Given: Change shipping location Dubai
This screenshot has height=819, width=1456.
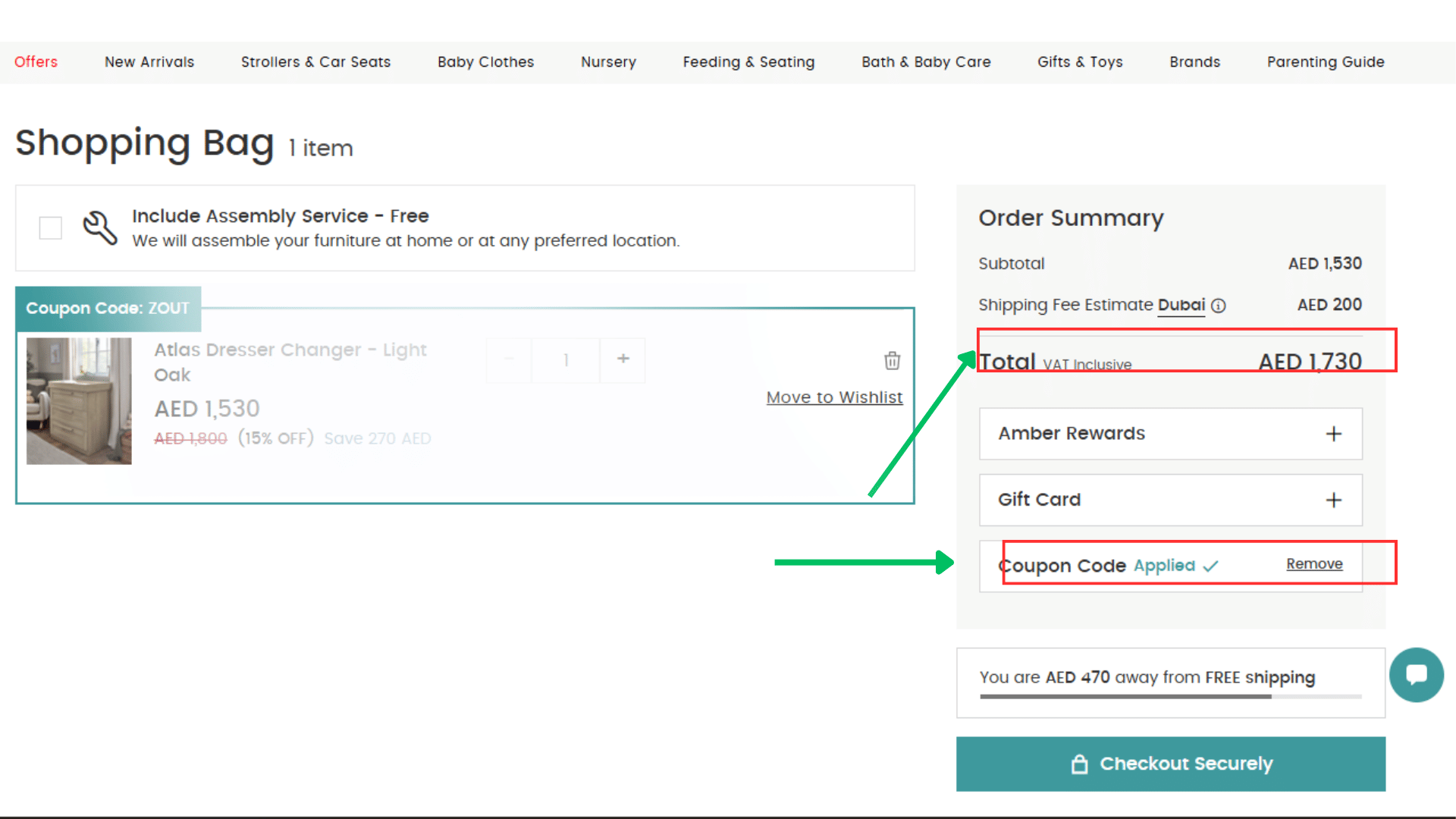Looking at the screenshot, I should tap(1181, 305).
